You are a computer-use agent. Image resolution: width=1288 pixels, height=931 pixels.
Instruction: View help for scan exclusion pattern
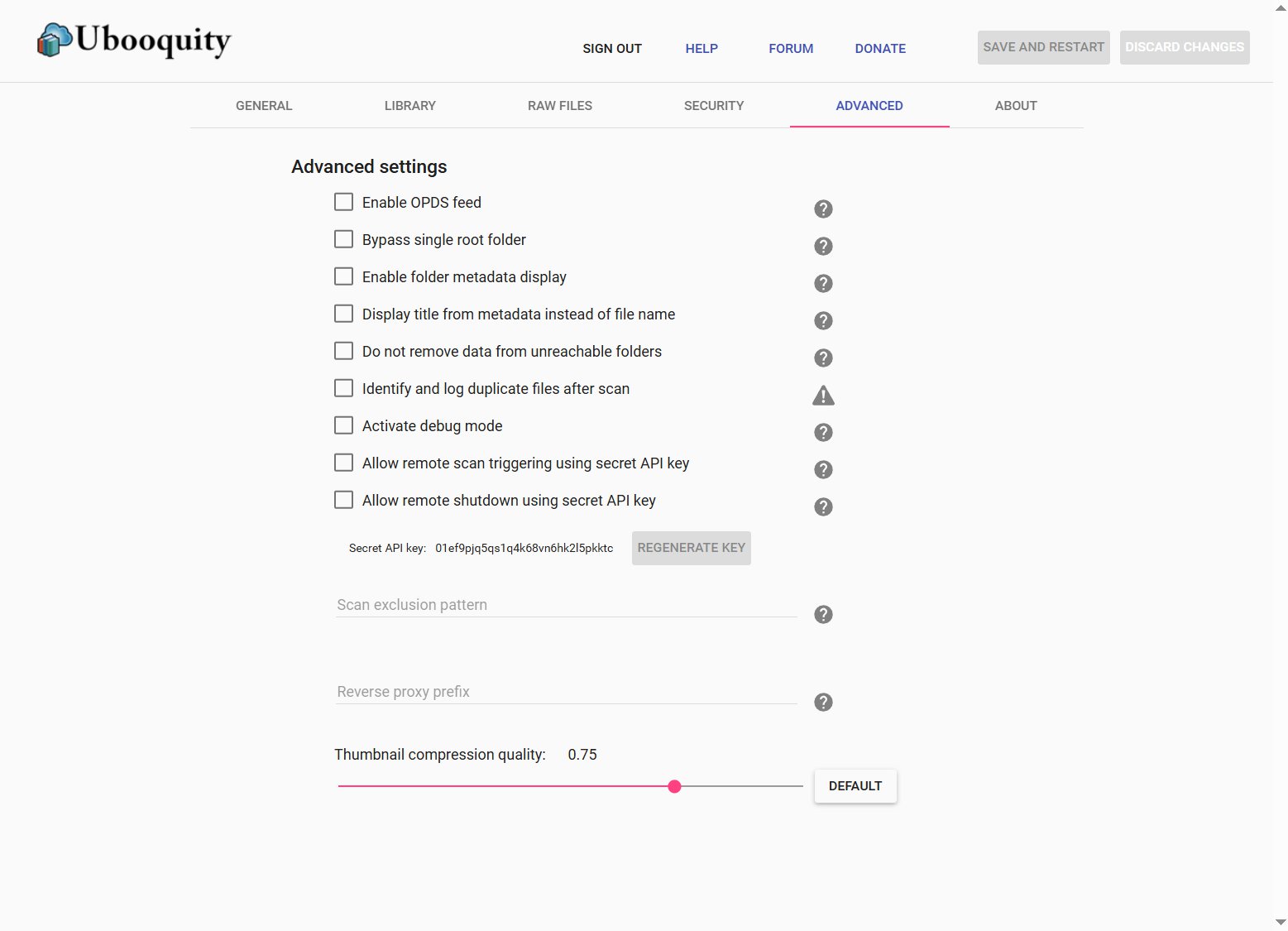coord(822,614)
